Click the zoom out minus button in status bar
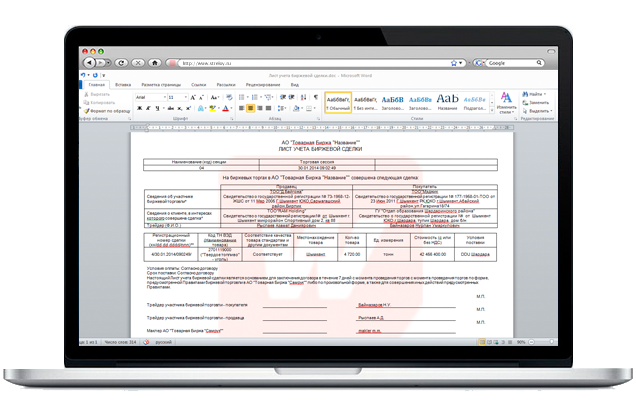The height and width of the screenshot is (417, 636). 532,342
